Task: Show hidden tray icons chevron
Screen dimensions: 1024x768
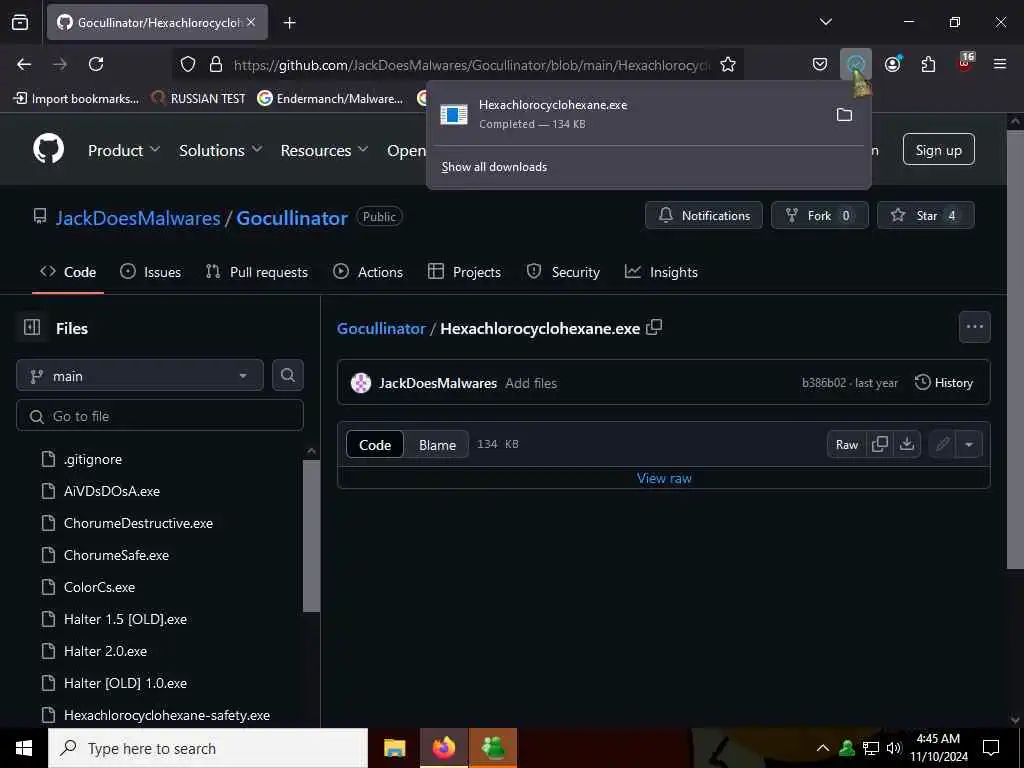Action: (x=823, y=748)
